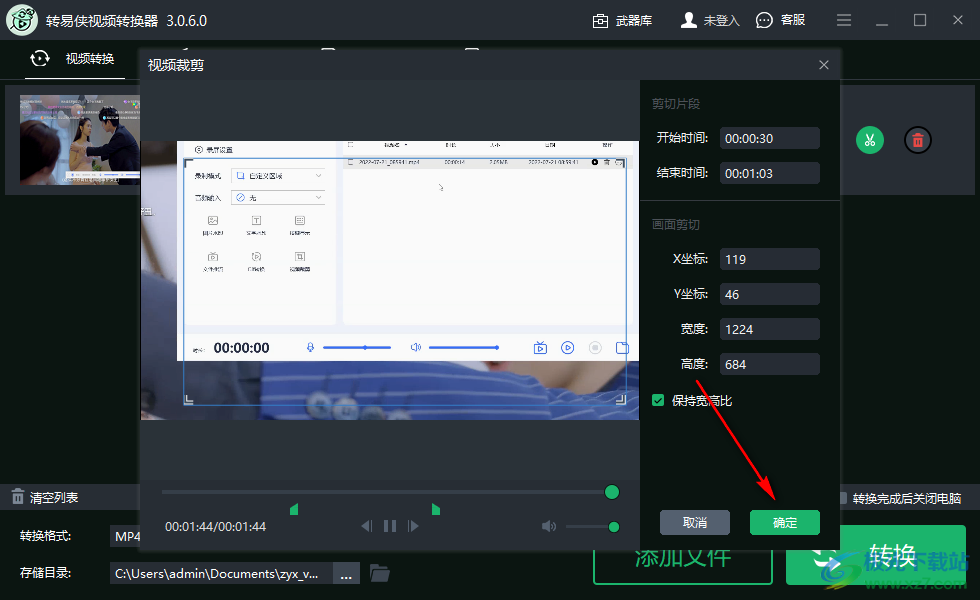980x600 pixels.
Task: Click the 剪切片段 section label
Action: pos(676,104)
